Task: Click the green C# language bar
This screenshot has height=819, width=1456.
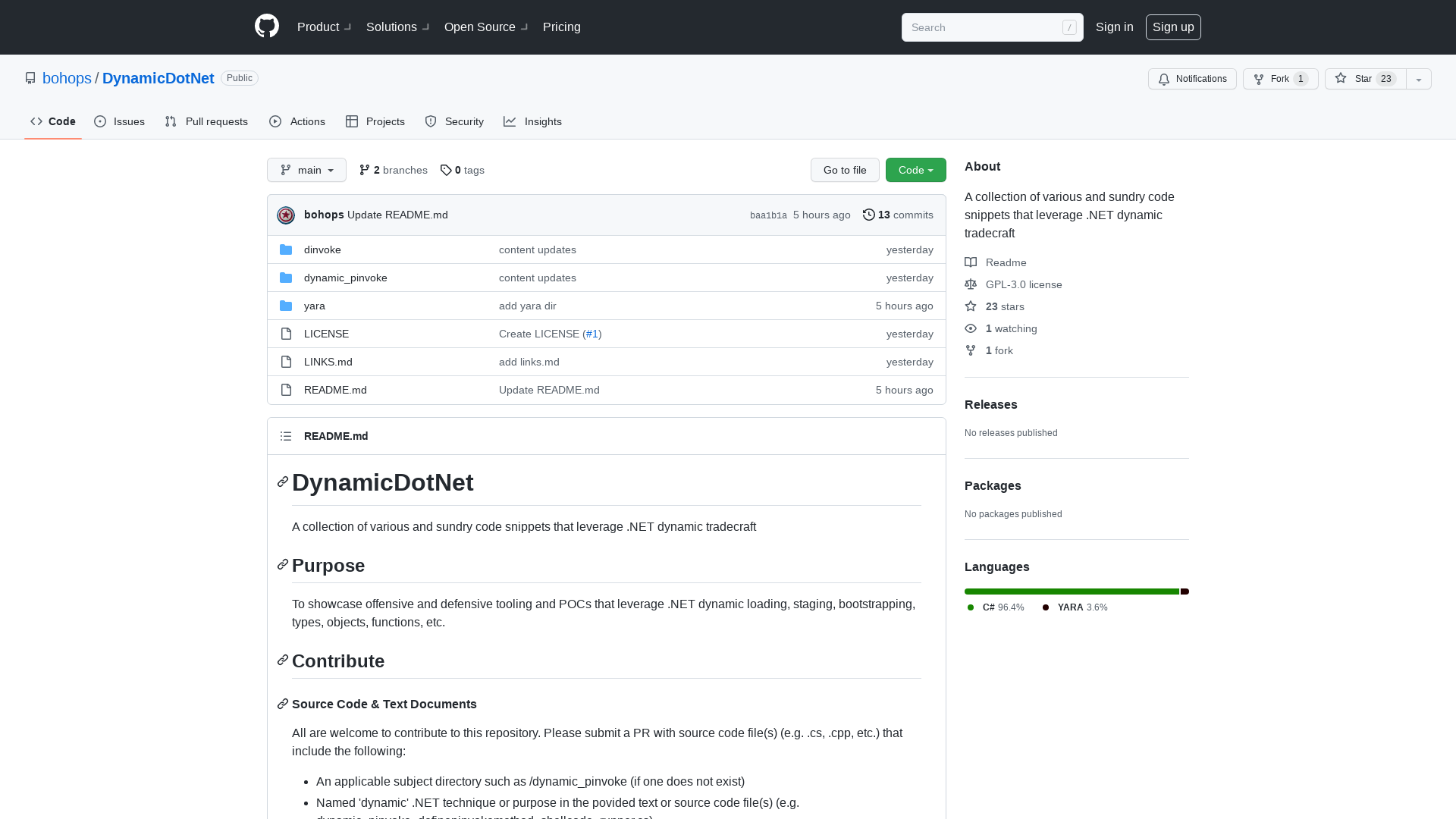Action: 1069,591
